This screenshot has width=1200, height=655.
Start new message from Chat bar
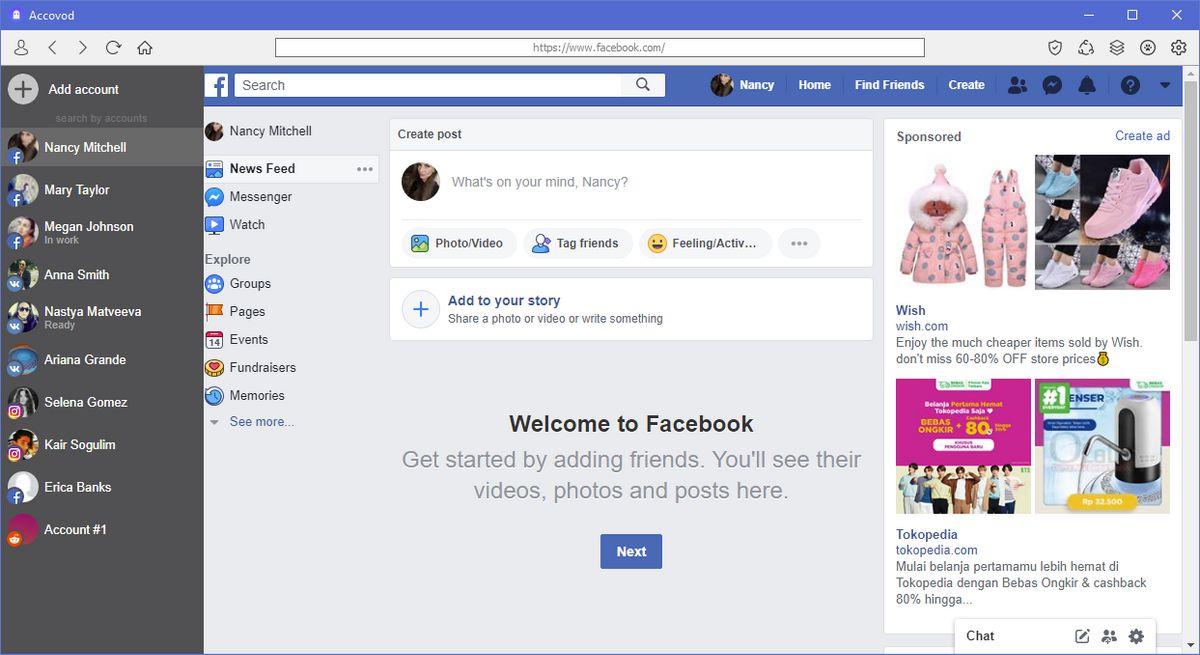click(1082, 636)
